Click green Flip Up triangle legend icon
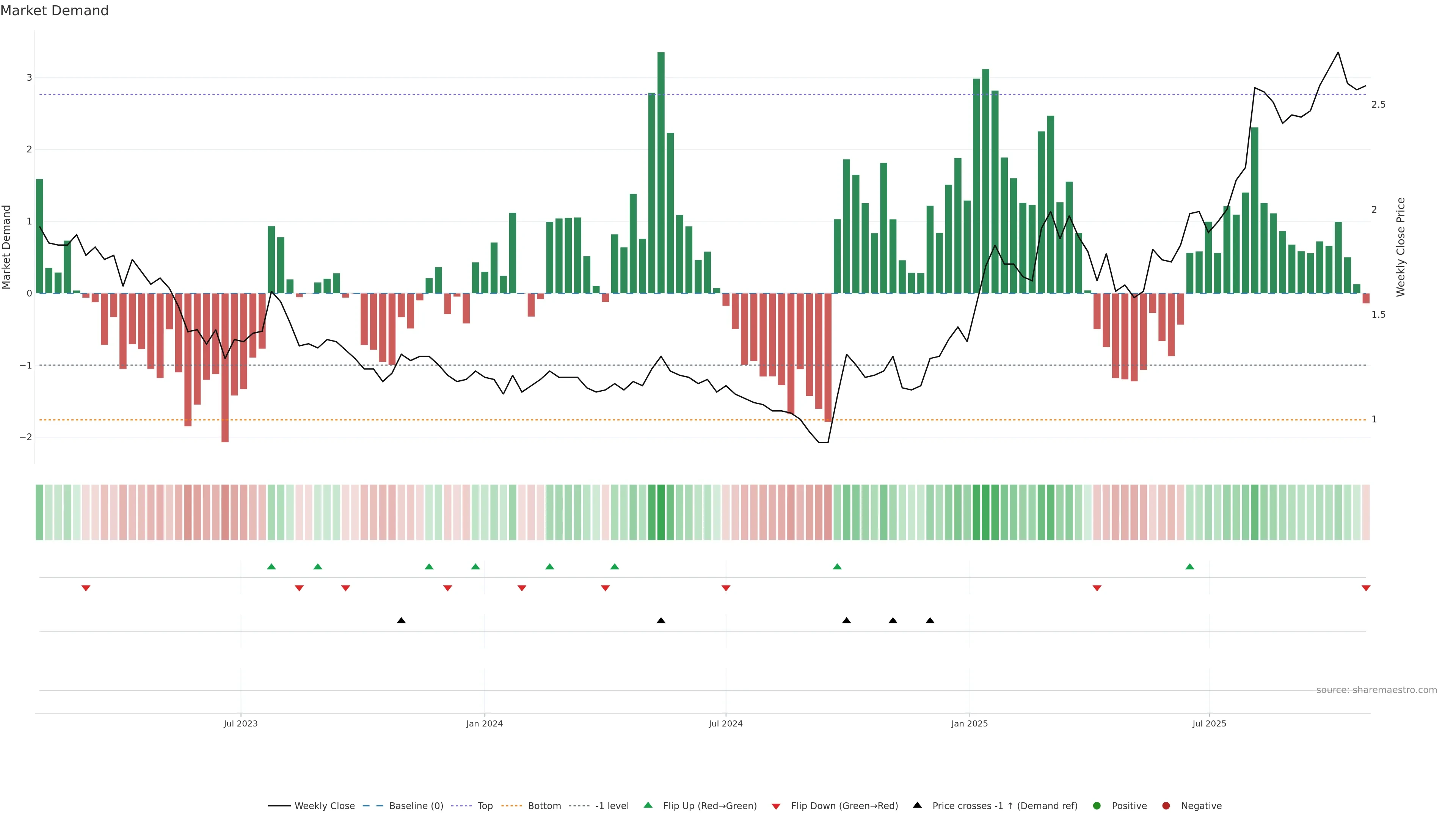The image size is (1456, 819). tap(648, 805)
